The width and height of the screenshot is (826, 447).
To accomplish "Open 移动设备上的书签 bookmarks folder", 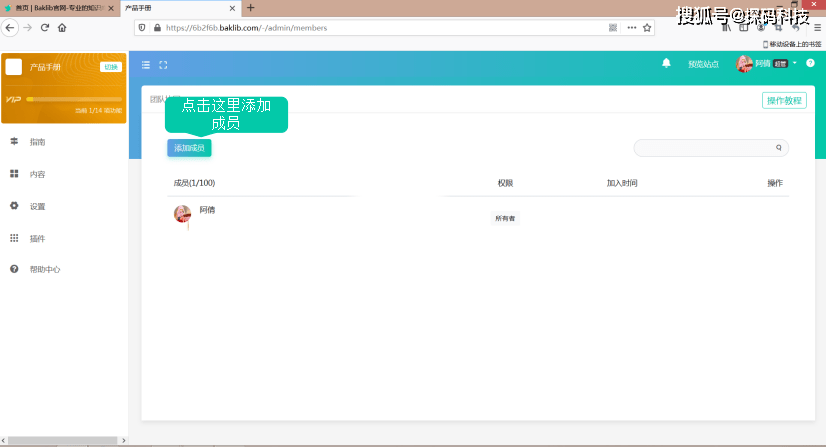I will [792, 44].
